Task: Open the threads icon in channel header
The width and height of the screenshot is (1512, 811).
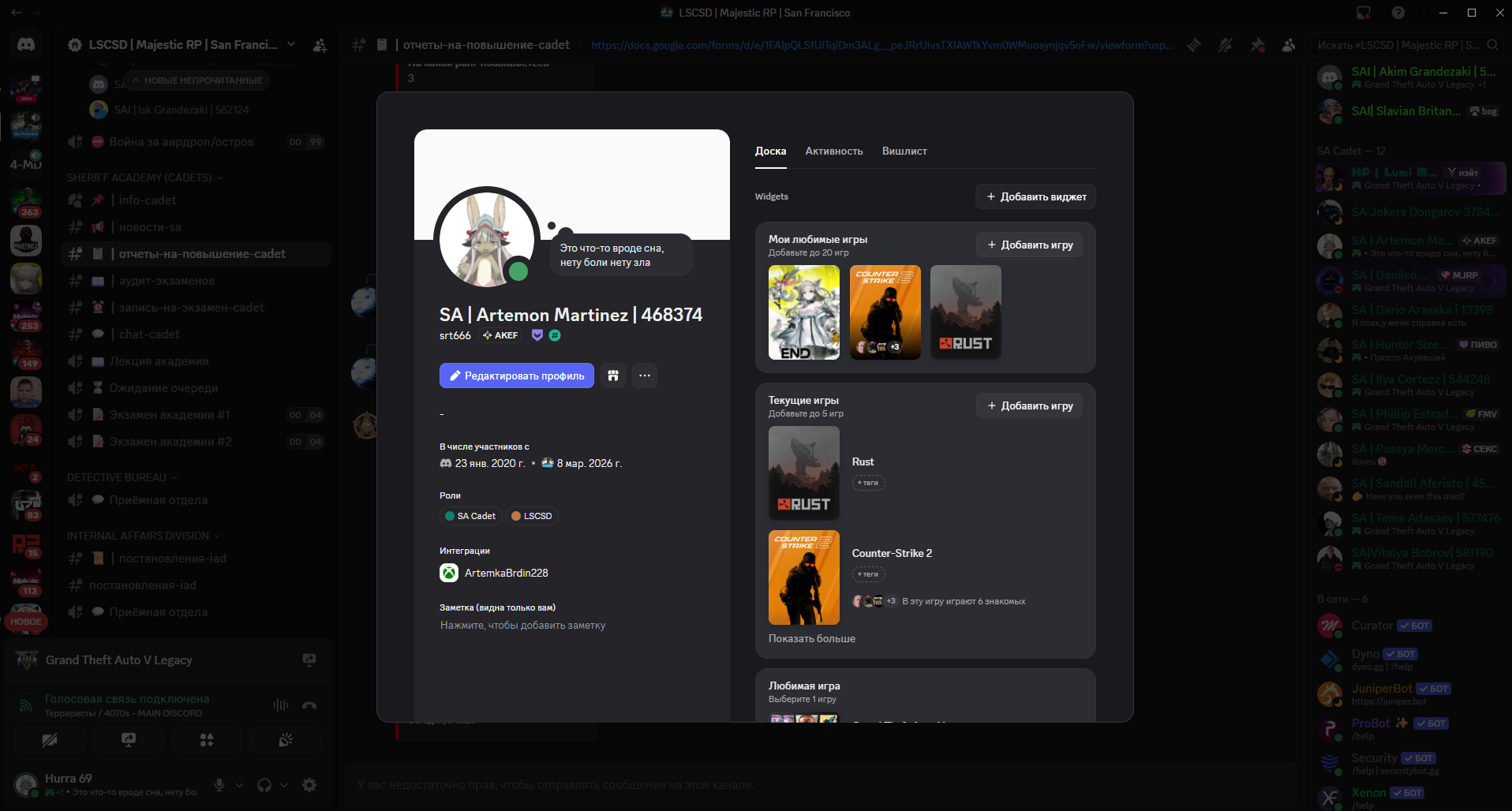Action: click(x=1194, y=45)
